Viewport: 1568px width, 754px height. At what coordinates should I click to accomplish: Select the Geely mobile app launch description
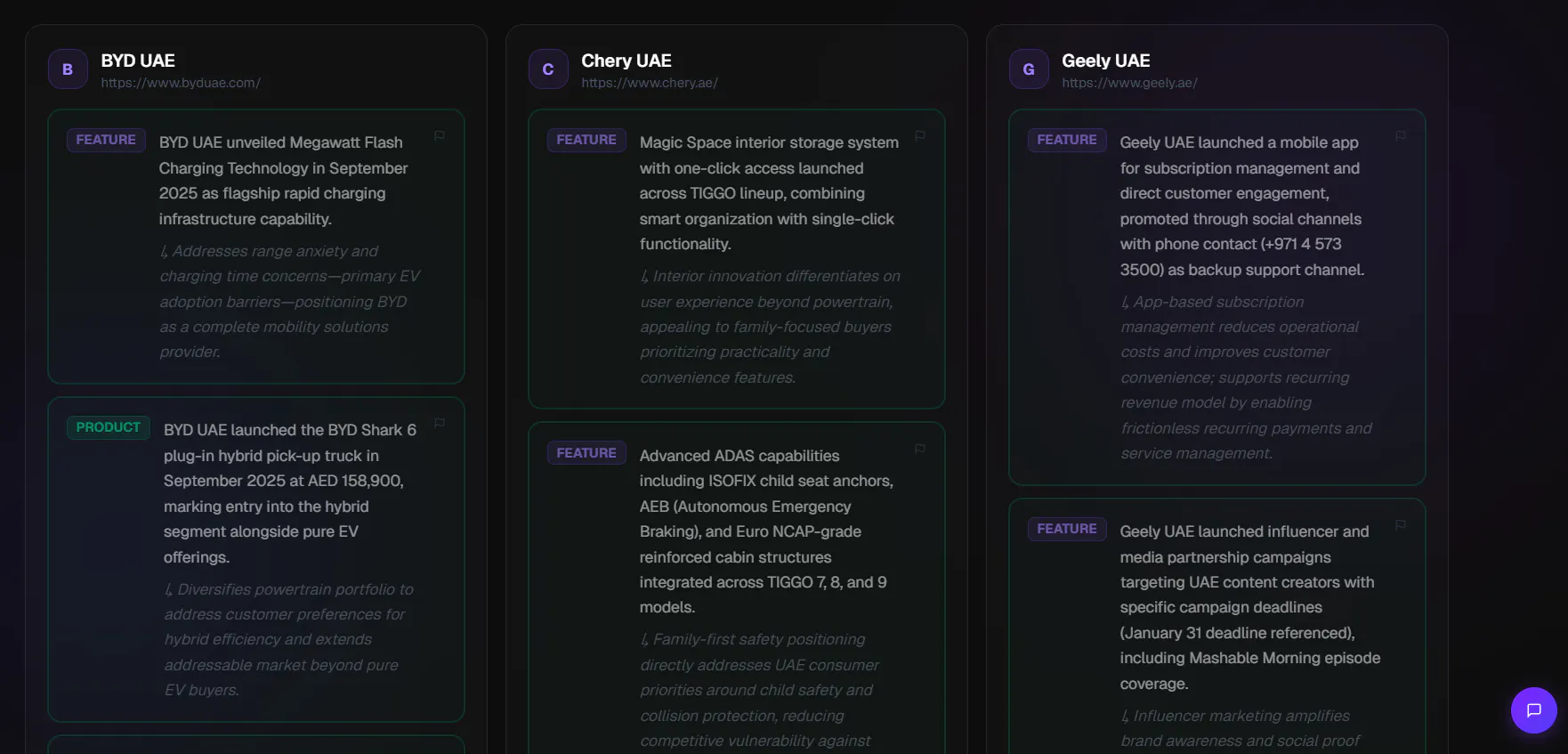click(x=1242, y=206)
